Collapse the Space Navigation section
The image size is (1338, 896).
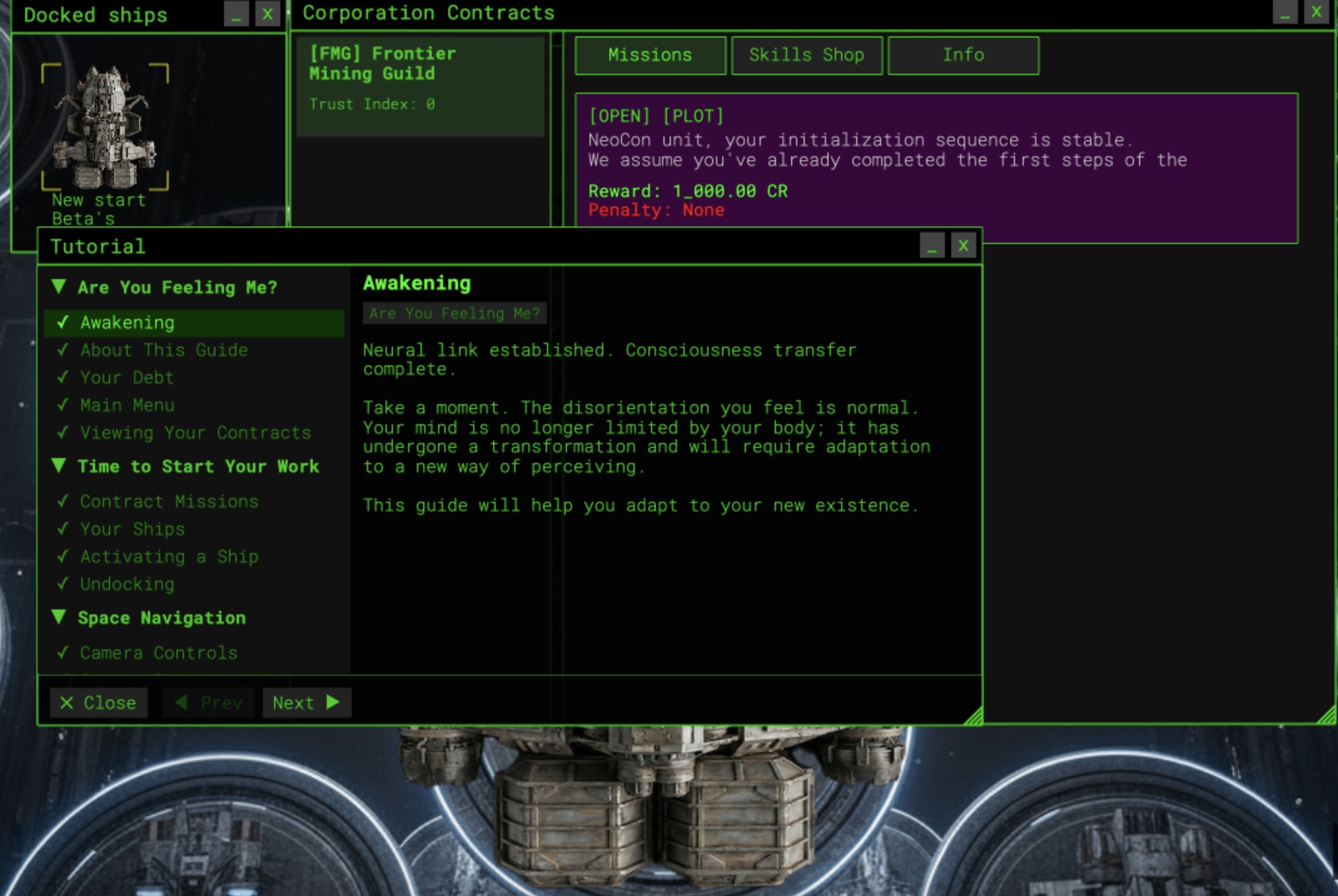[59, 618]
